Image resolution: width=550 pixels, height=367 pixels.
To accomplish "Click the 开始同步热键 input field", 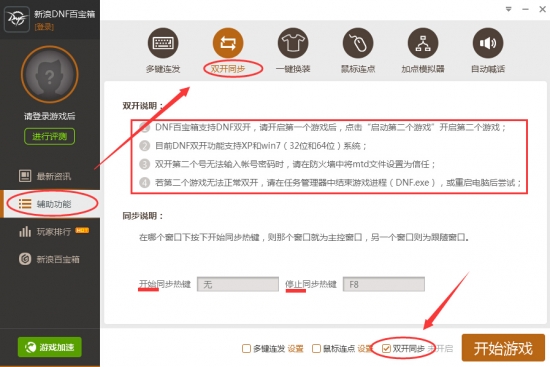I will (238, 284).
